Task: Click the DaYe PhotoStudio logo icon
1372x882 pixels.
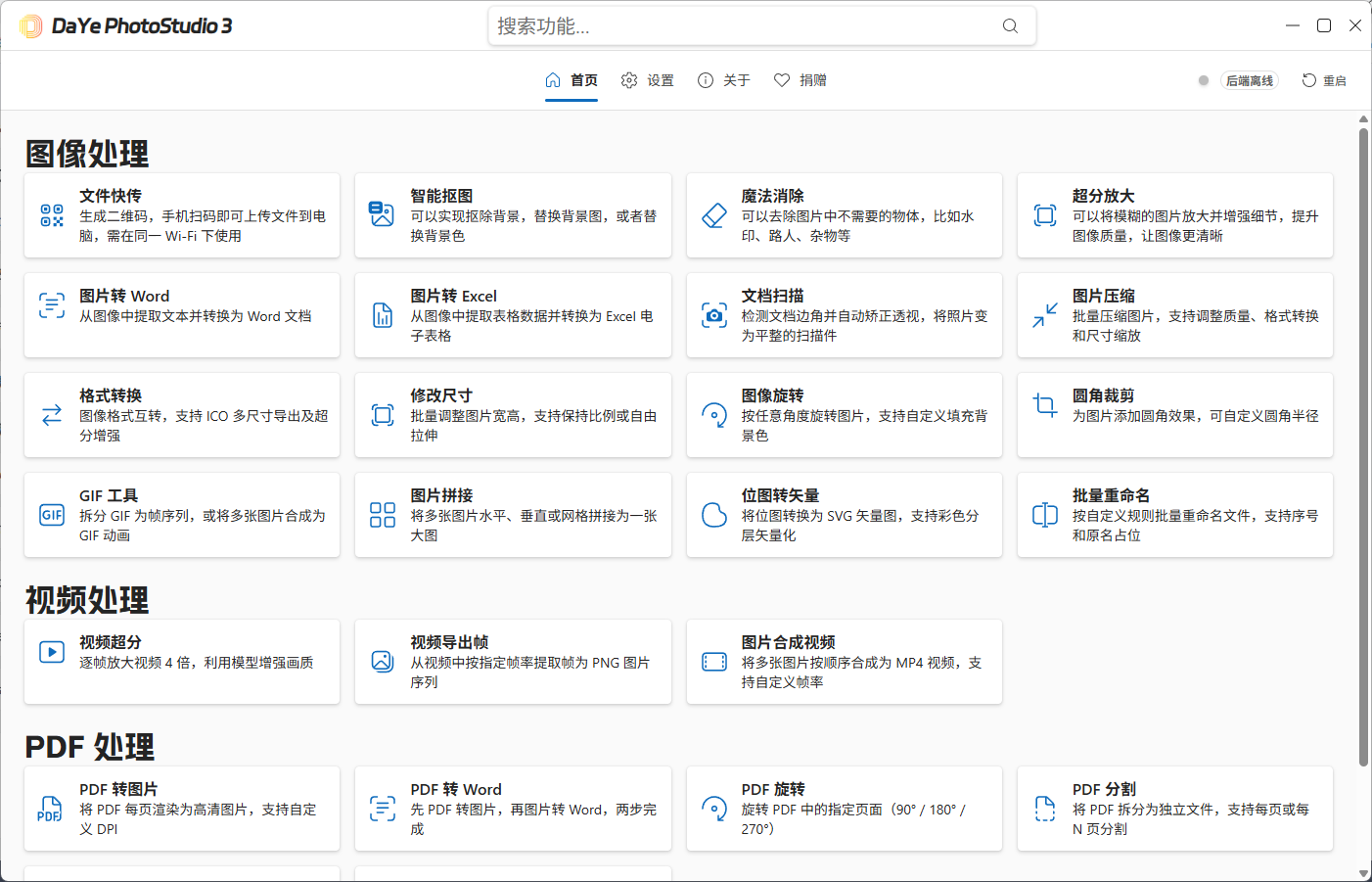Action: (x=31, y=26)
